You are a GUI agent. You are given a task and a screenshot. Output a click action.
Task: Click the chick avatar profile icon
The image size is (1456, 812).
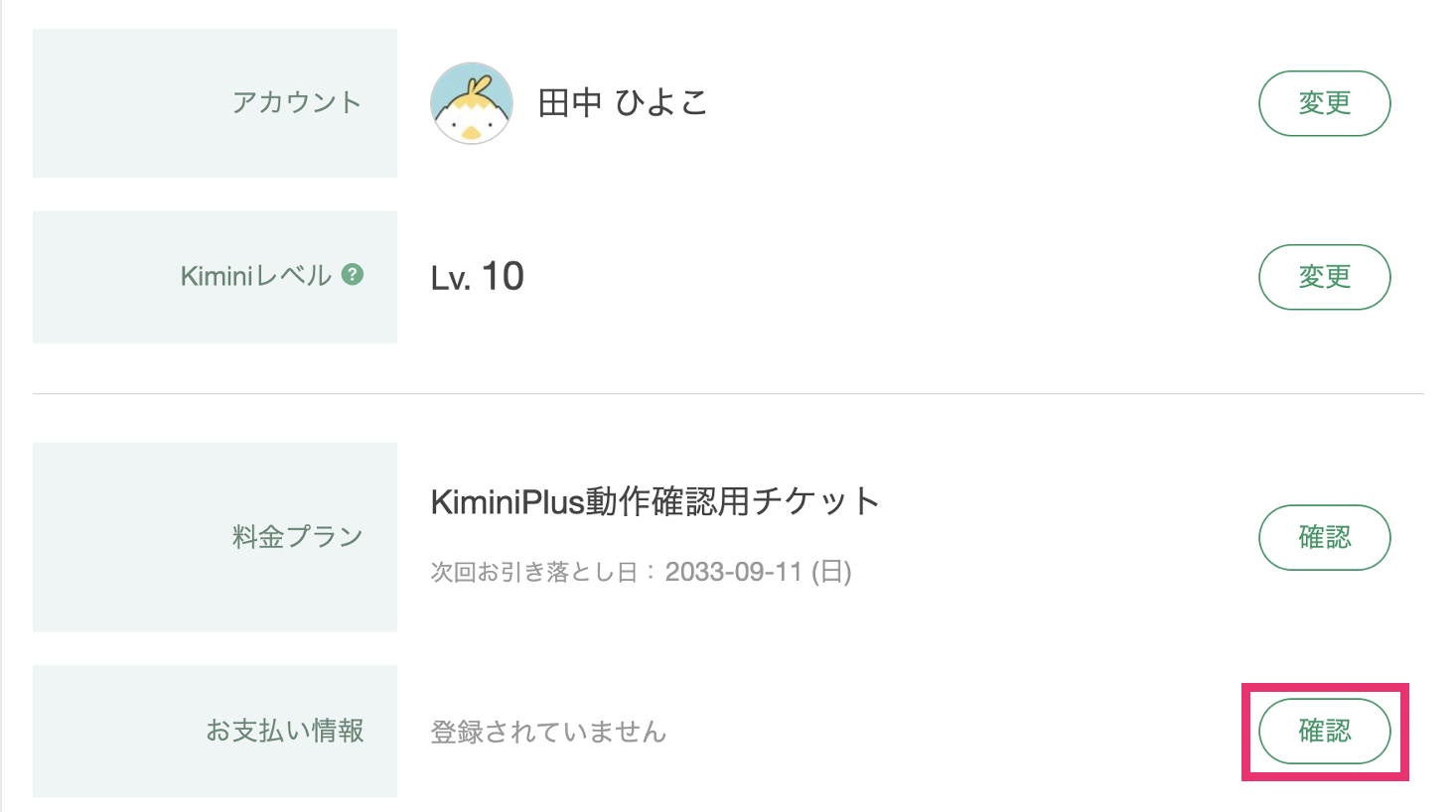point(472,103)
